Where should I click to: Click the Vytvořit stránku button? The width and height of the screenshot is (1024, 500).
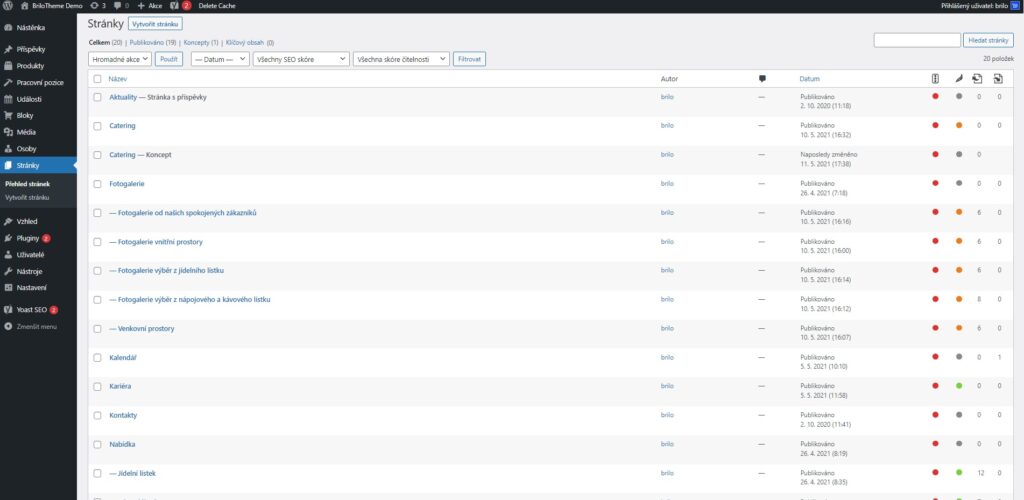click(x=155, y=23)
